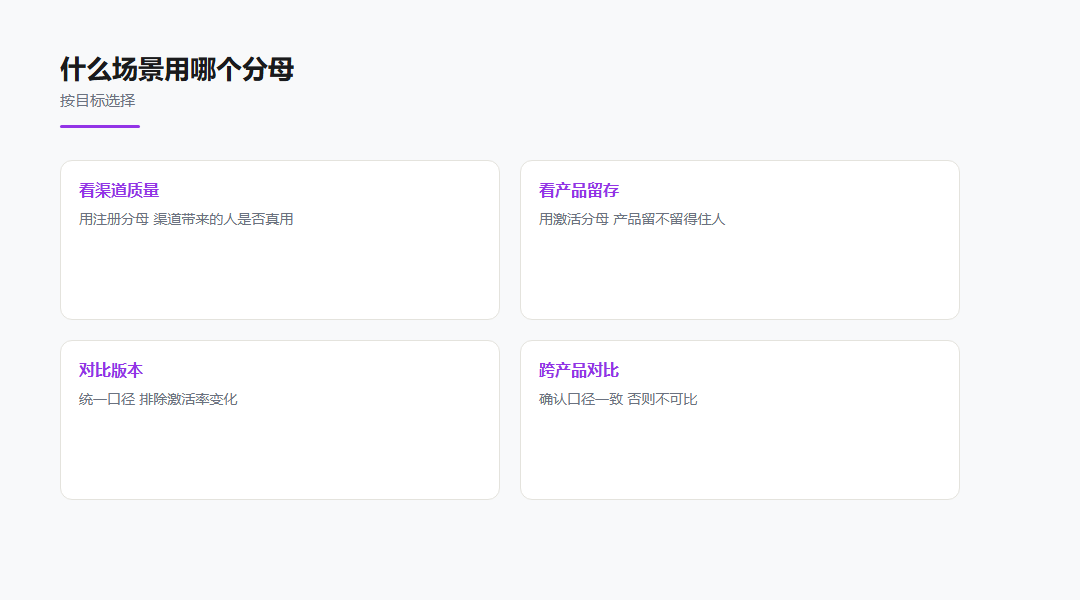1080x600 pixels.
Task: Select the 对比版本 card title
Action: point(111,370)
